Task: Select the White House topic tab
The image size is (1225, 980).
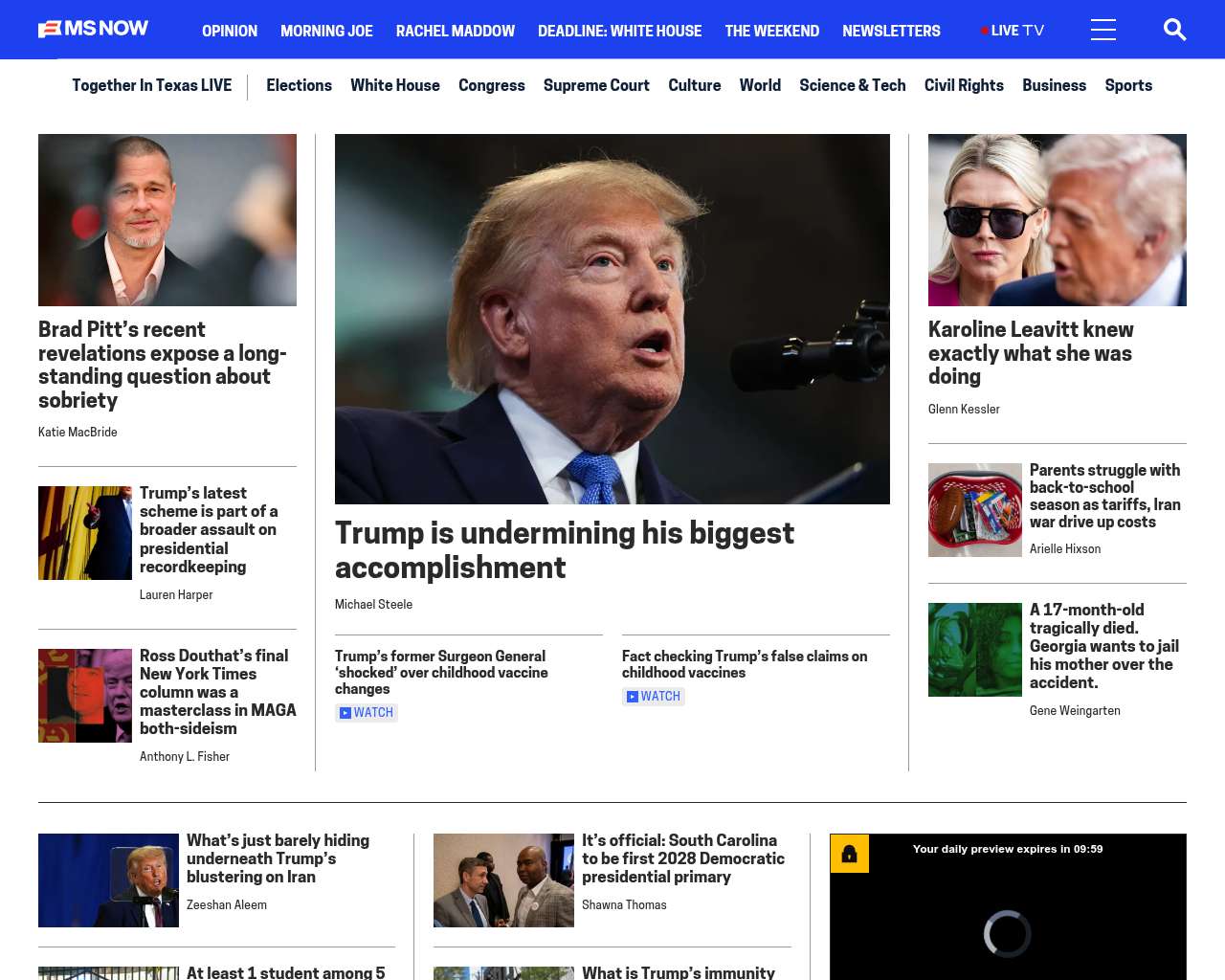Action: pyautogui.click(x=395, y=85)
